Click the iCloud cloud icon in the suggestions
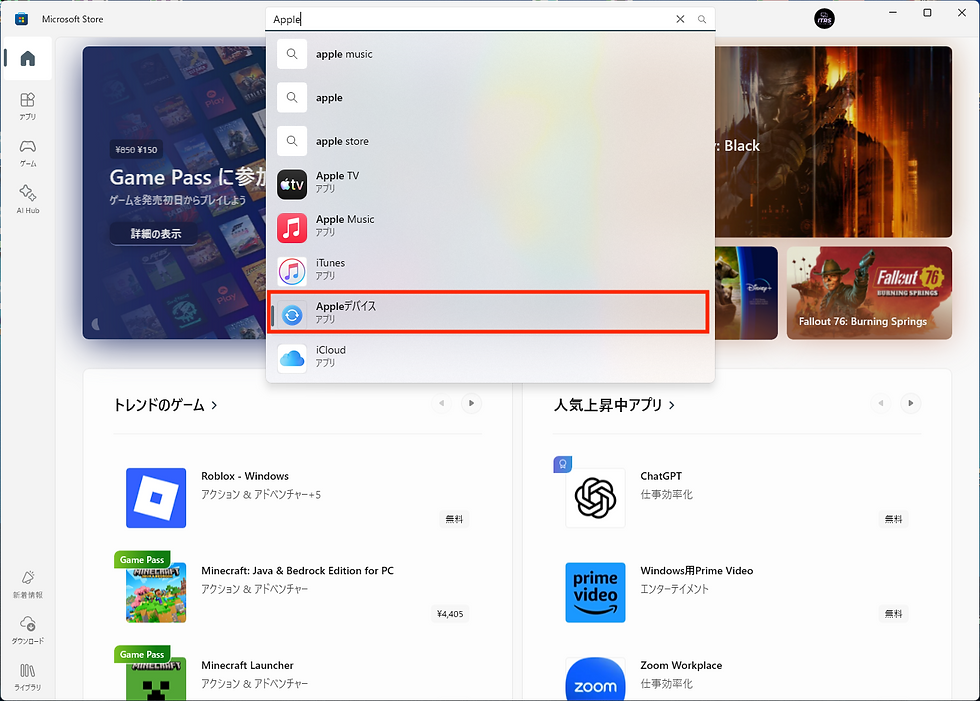The height and width of the screenshot is (701, 980). tap(292, 359)
